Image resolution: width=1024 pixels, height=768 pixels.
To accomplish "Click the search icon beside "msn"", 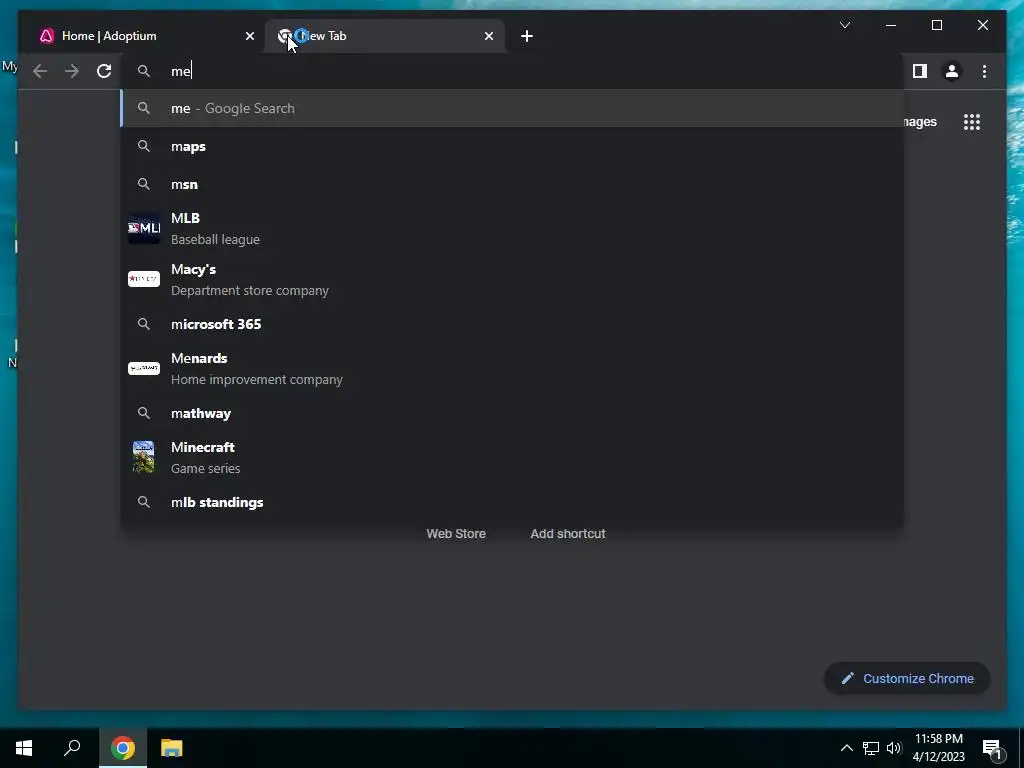I will point(144,184).
